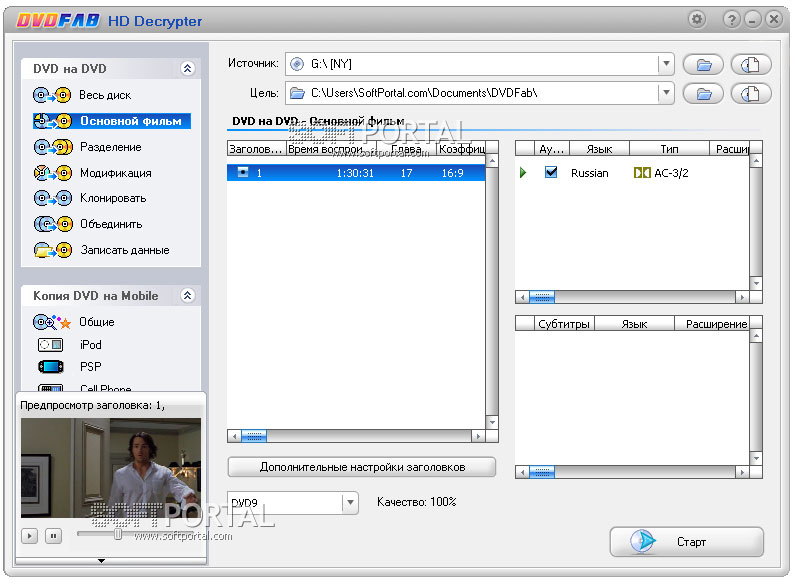Click Дополнительные настройки заголовков button
The image size is (795, 585).
(x=362, y=467)
